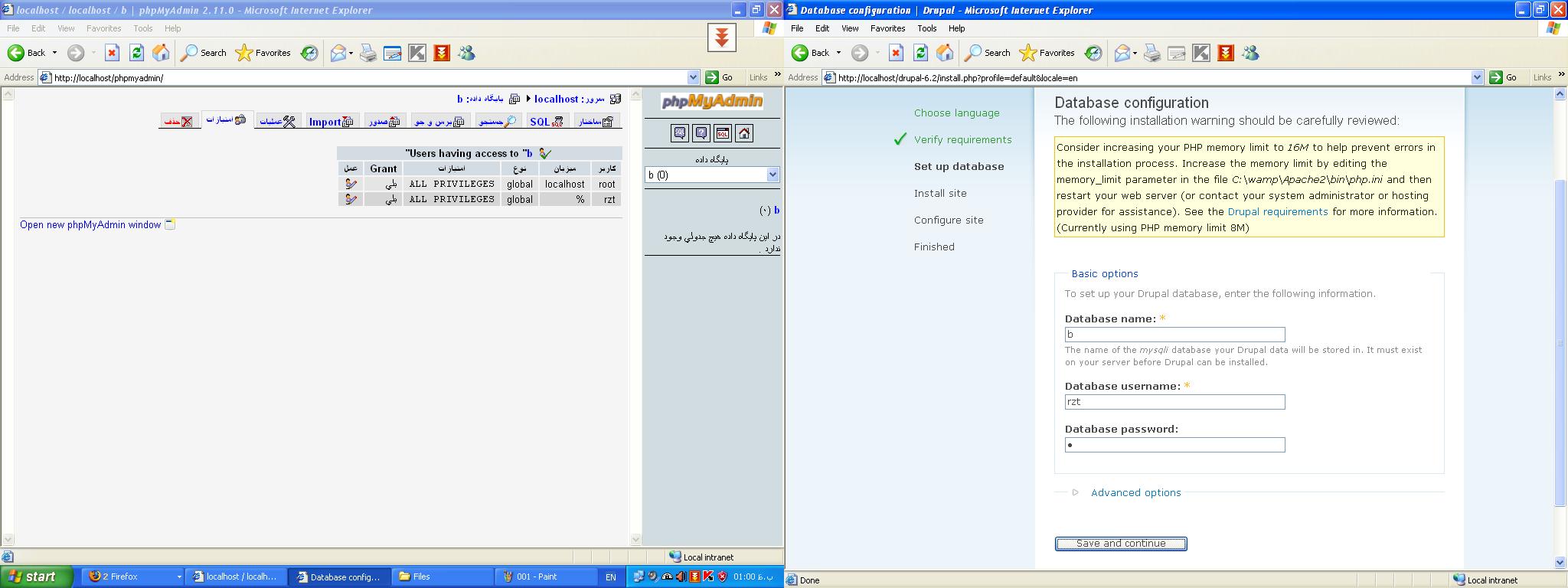Image resolution: width=1568 pixels, height=588 pixels.
Task: Click the Database name field
Action: (1174, 335)
